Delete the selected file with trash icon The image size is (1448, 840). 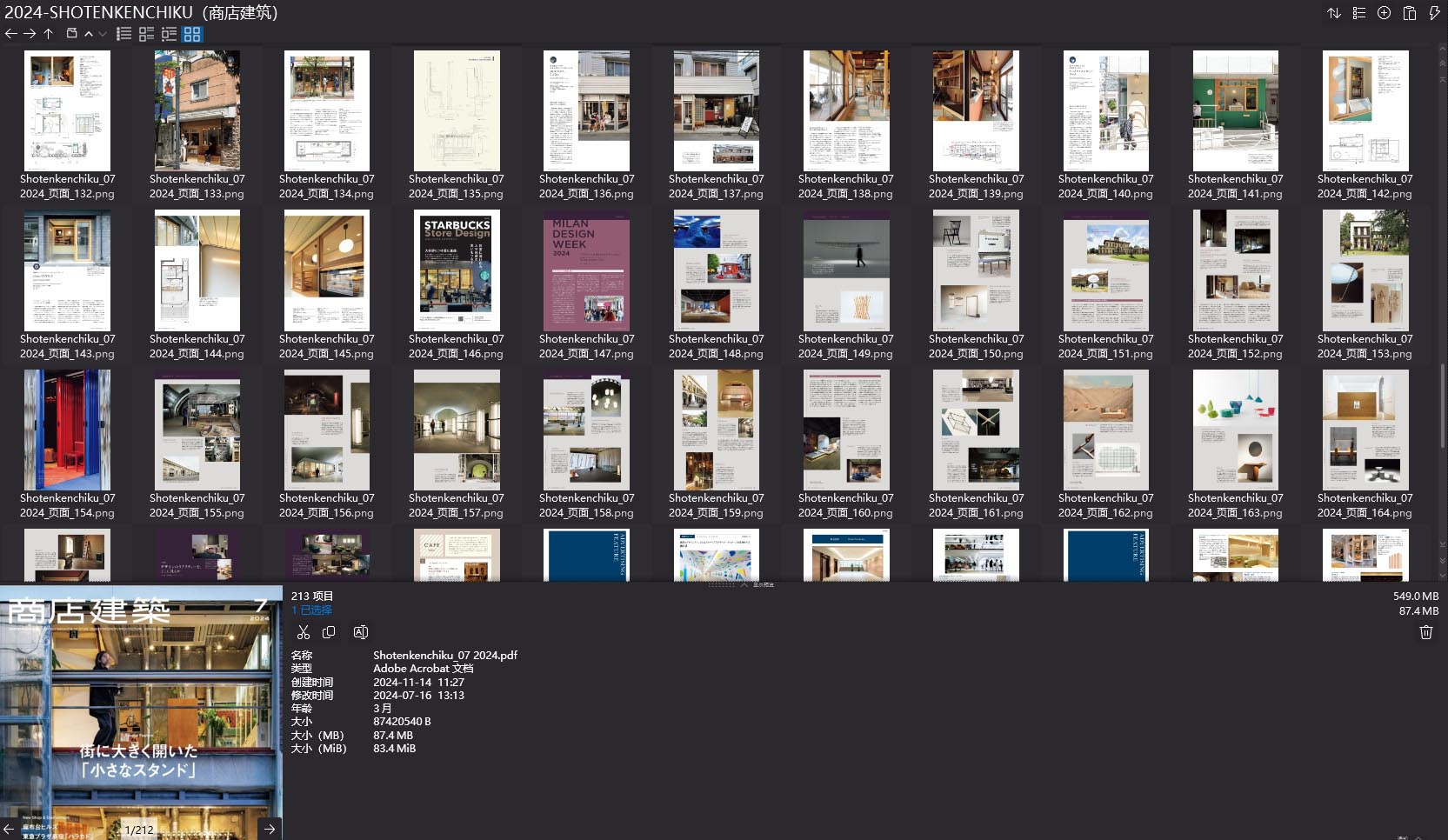[1426, 632]
